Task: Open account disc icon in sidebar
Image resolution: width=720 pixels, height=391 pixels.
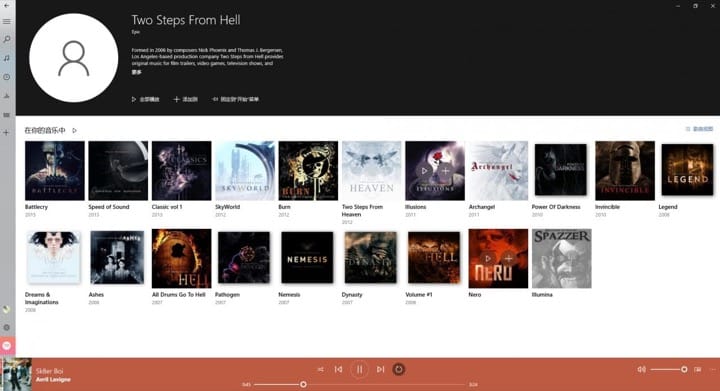Action: [x=6, y=310]
